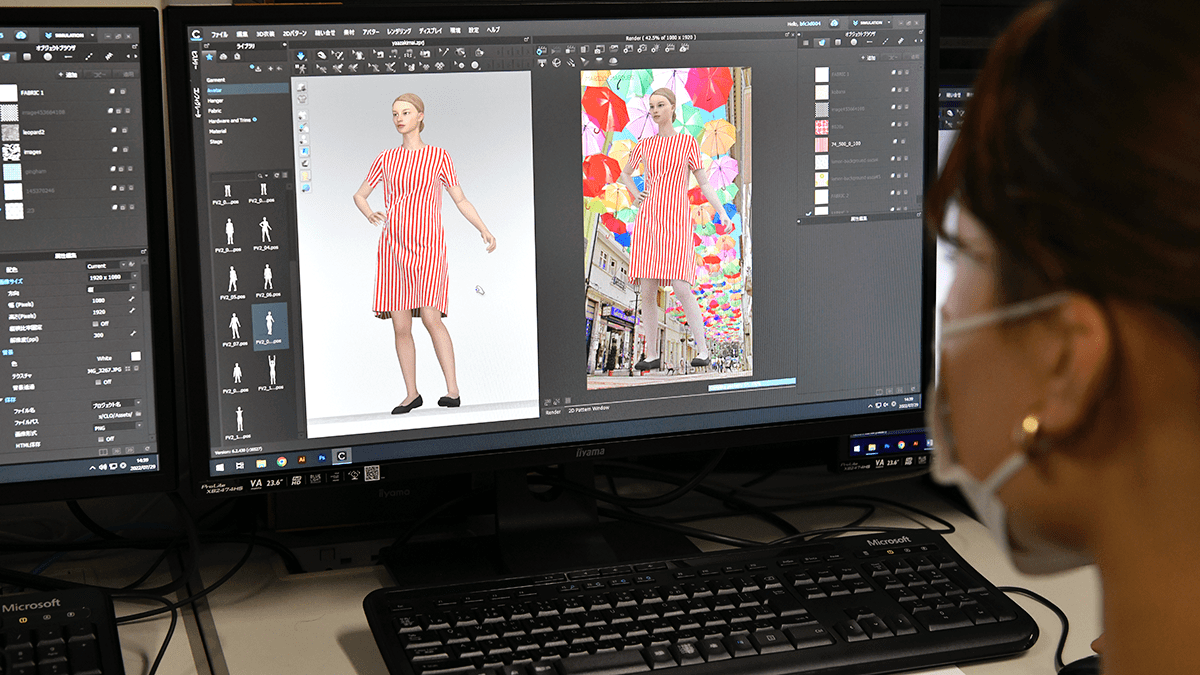Click the CLO logo icon at top left

pos(198,33)
